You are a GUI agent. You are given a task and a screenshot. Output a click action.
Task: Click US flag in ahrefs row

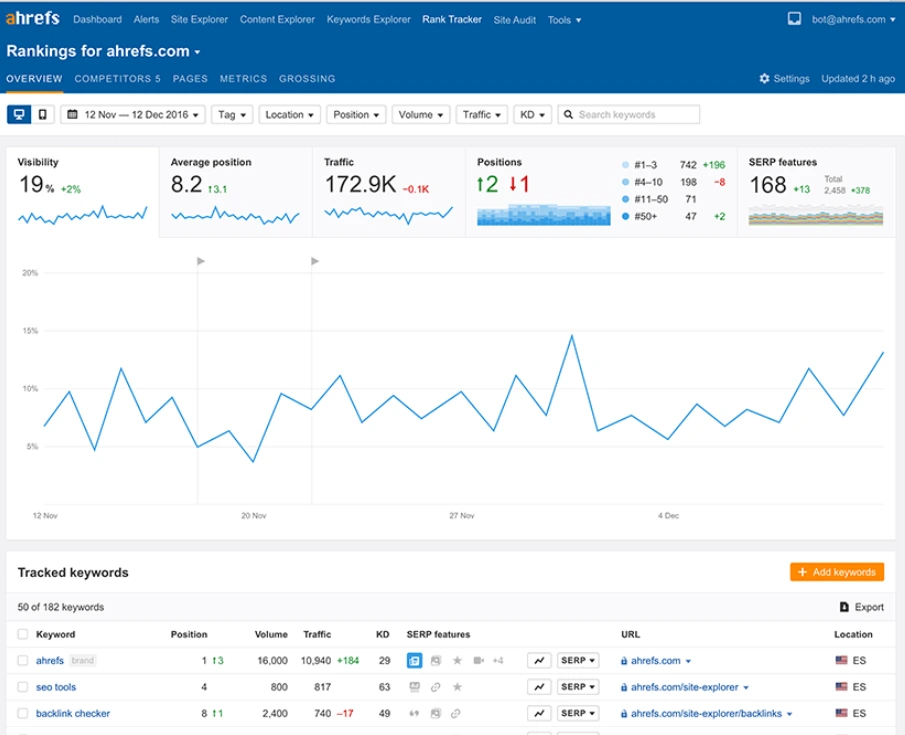842,661
